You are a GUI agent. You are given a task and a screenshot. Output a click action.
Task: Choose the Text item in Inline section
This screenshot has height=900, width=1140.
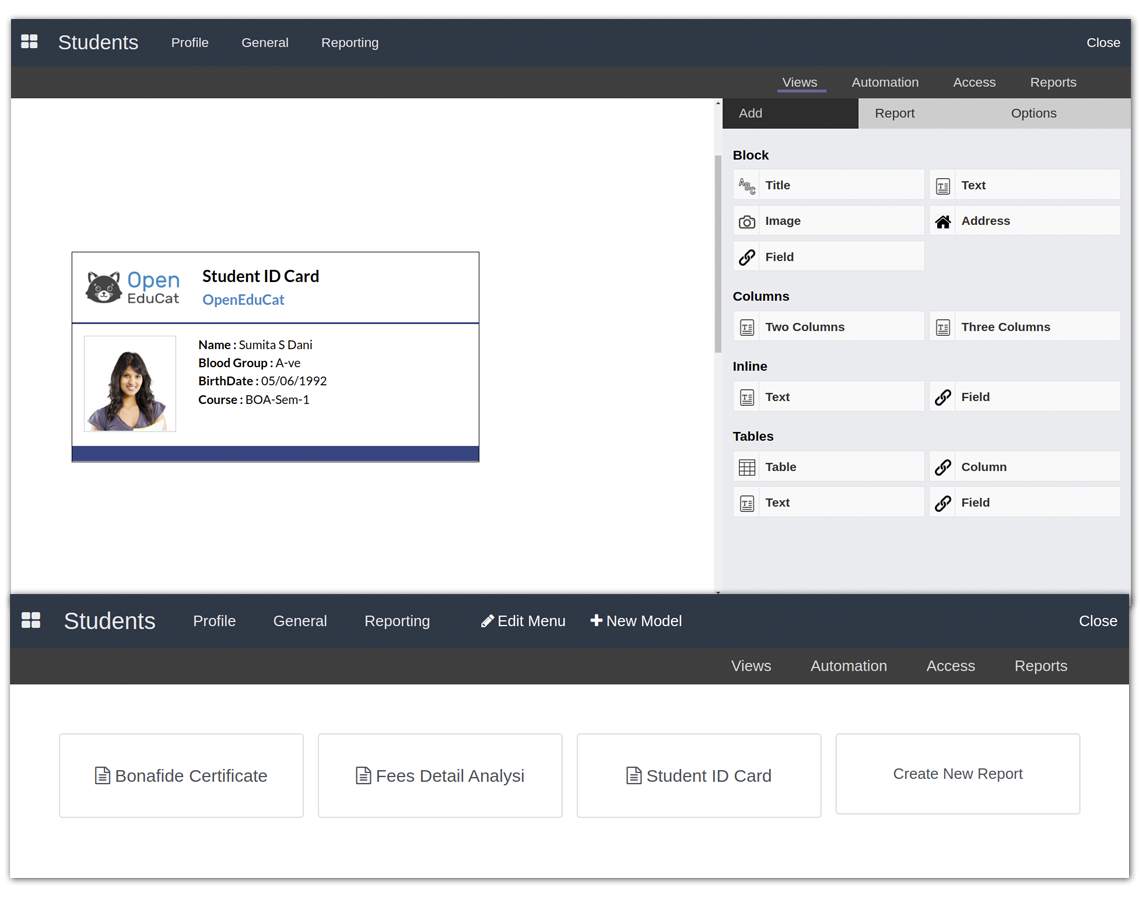point(828,397)
